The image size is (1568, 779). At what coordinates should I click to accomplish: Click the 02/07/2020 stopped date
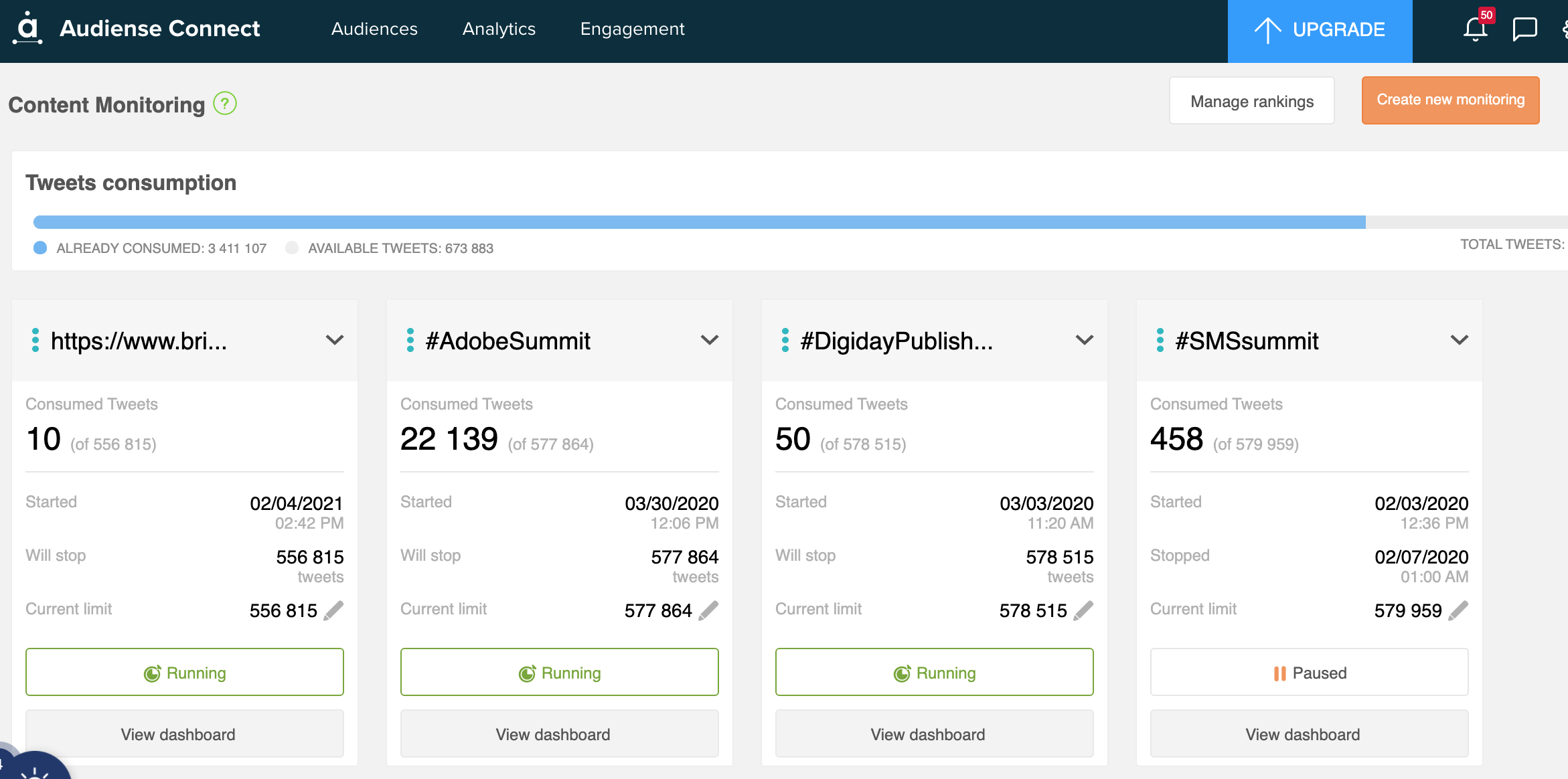[1421, 557]
